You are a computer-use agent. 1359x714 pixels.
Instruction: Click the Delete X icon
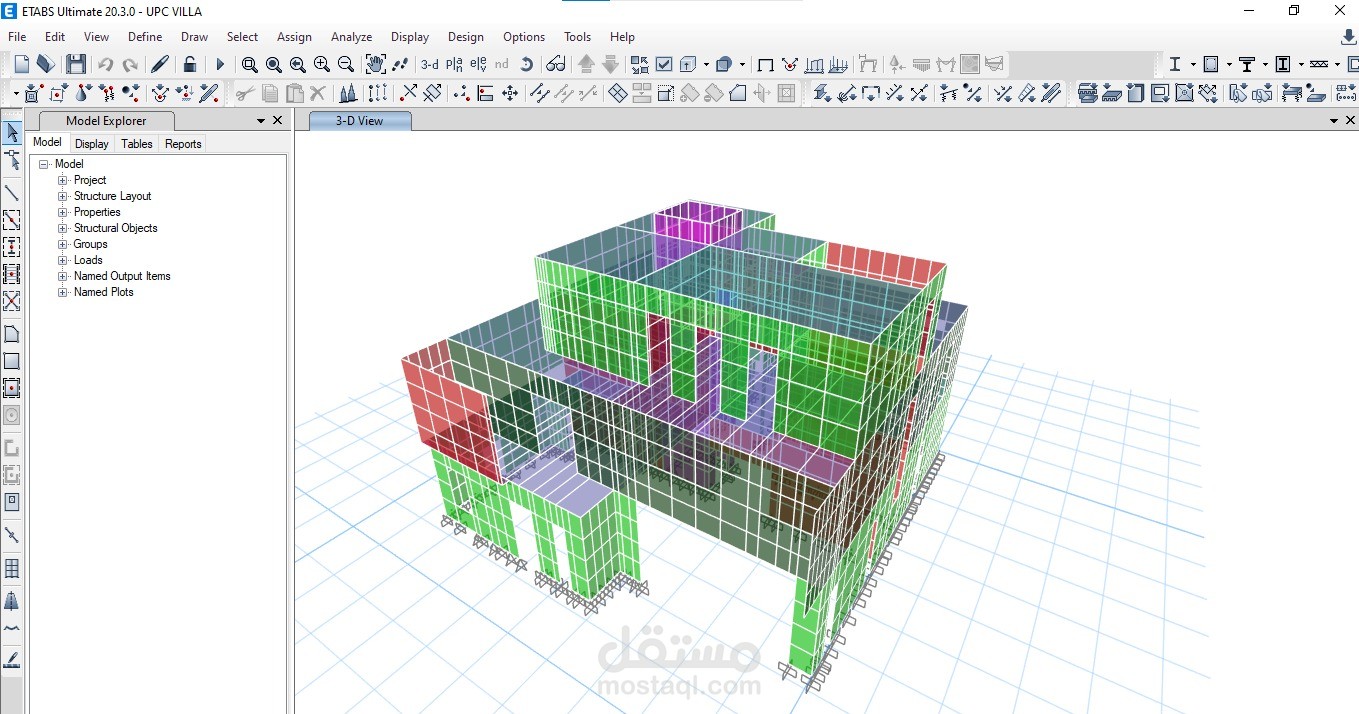[x=318, y=93]
